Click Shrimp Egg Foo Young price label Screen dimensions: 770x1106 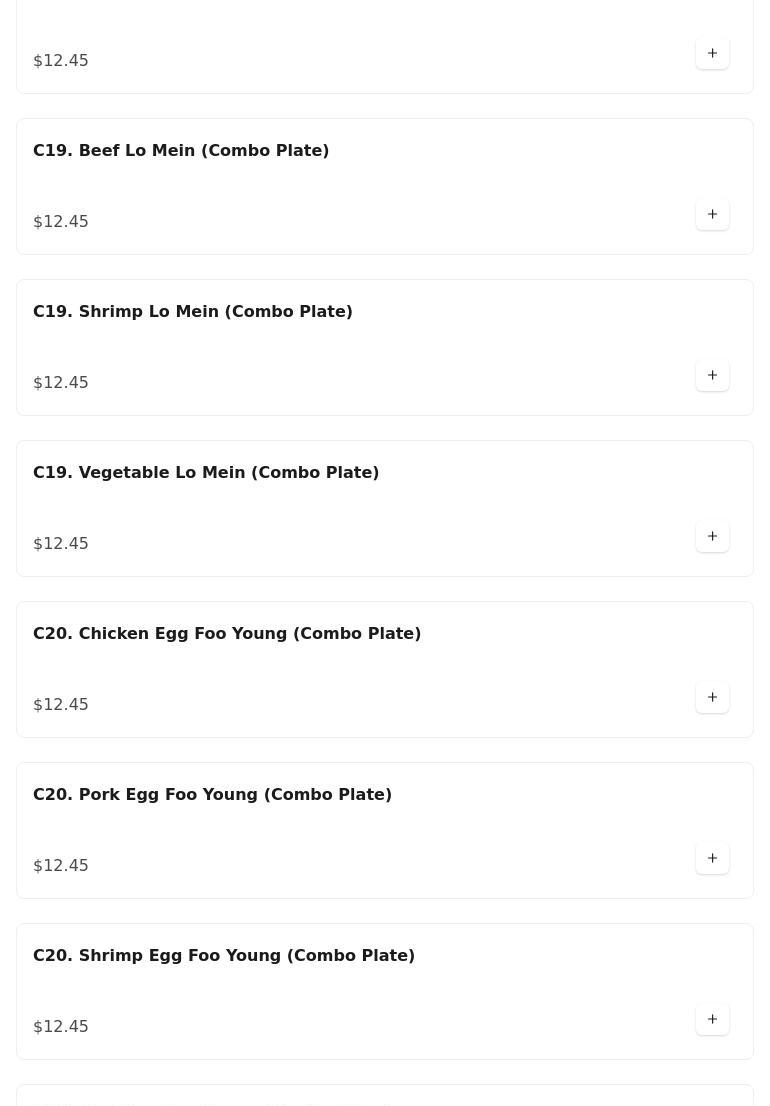coord(61,1026)
